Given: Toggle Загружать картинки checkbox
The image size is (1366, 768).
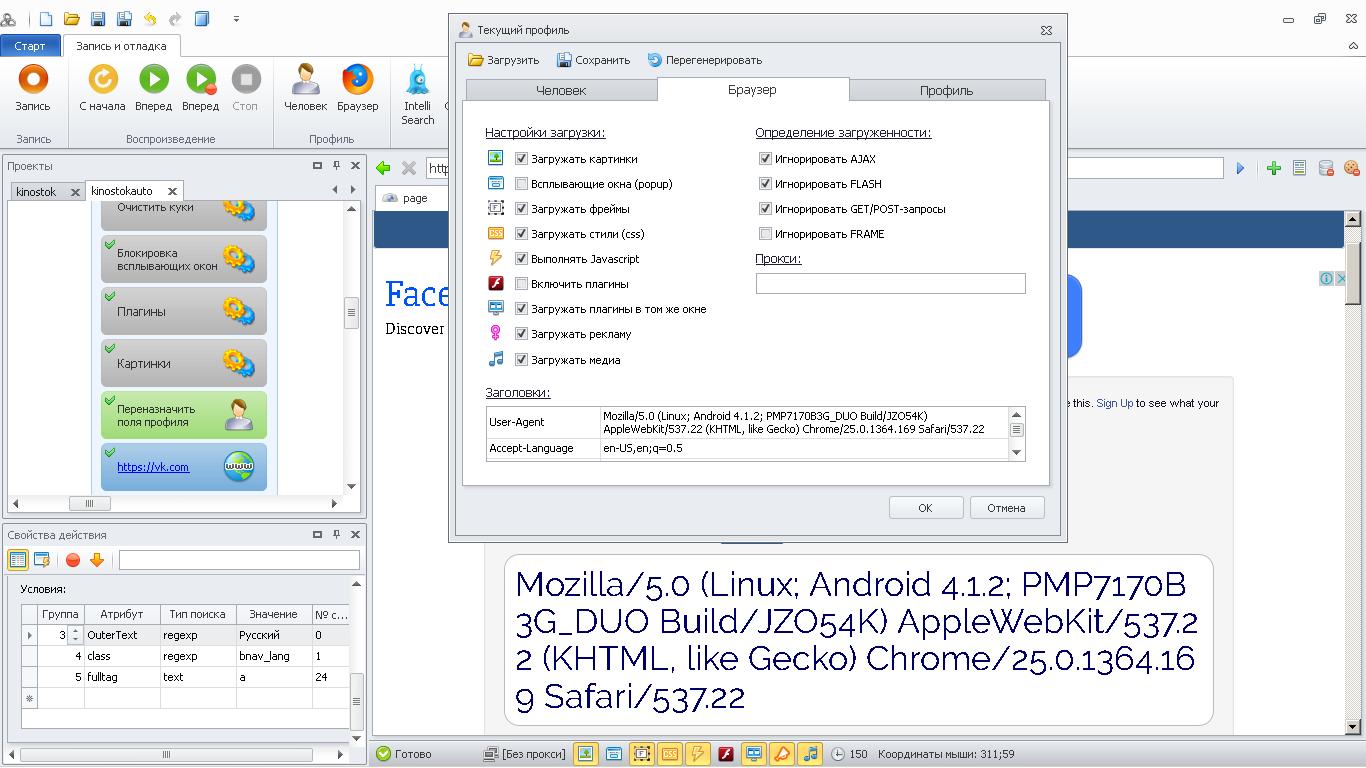Looking at the screenshot, I should tap(521, 159).
